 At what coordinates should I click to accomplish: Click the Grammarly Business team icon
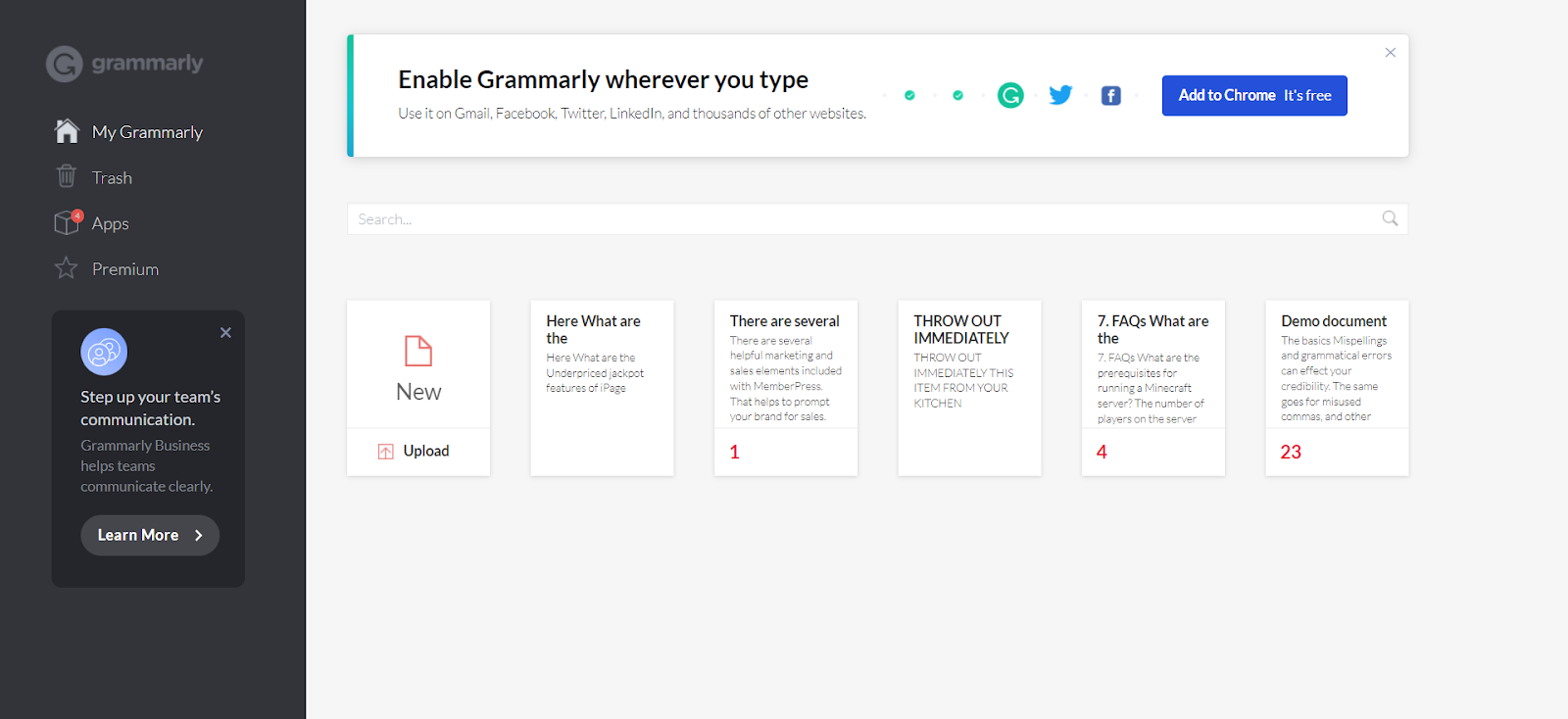click(x=104, y=352)
